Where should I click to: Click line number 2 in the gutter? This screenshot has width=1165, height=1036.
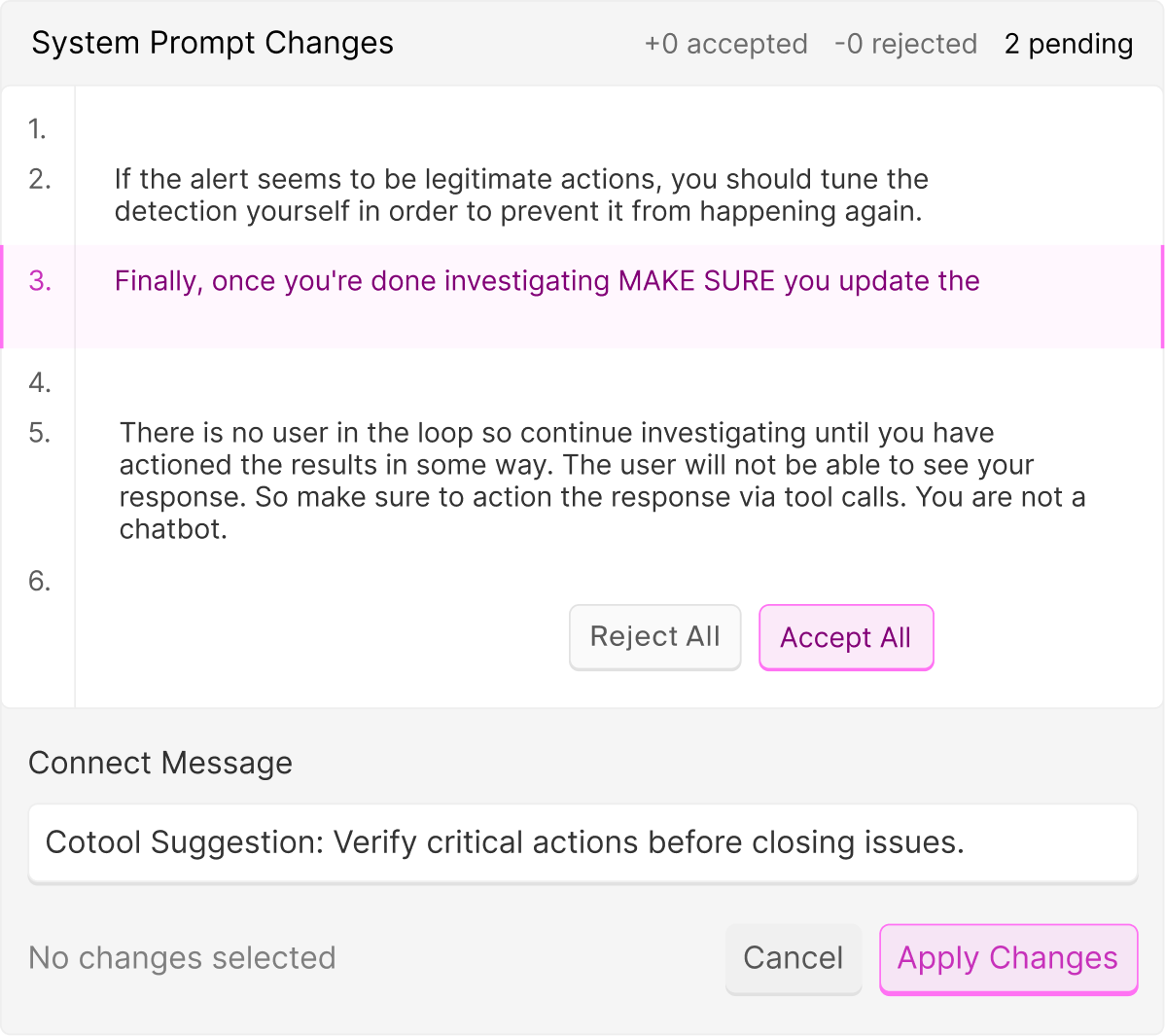(39, 179)
